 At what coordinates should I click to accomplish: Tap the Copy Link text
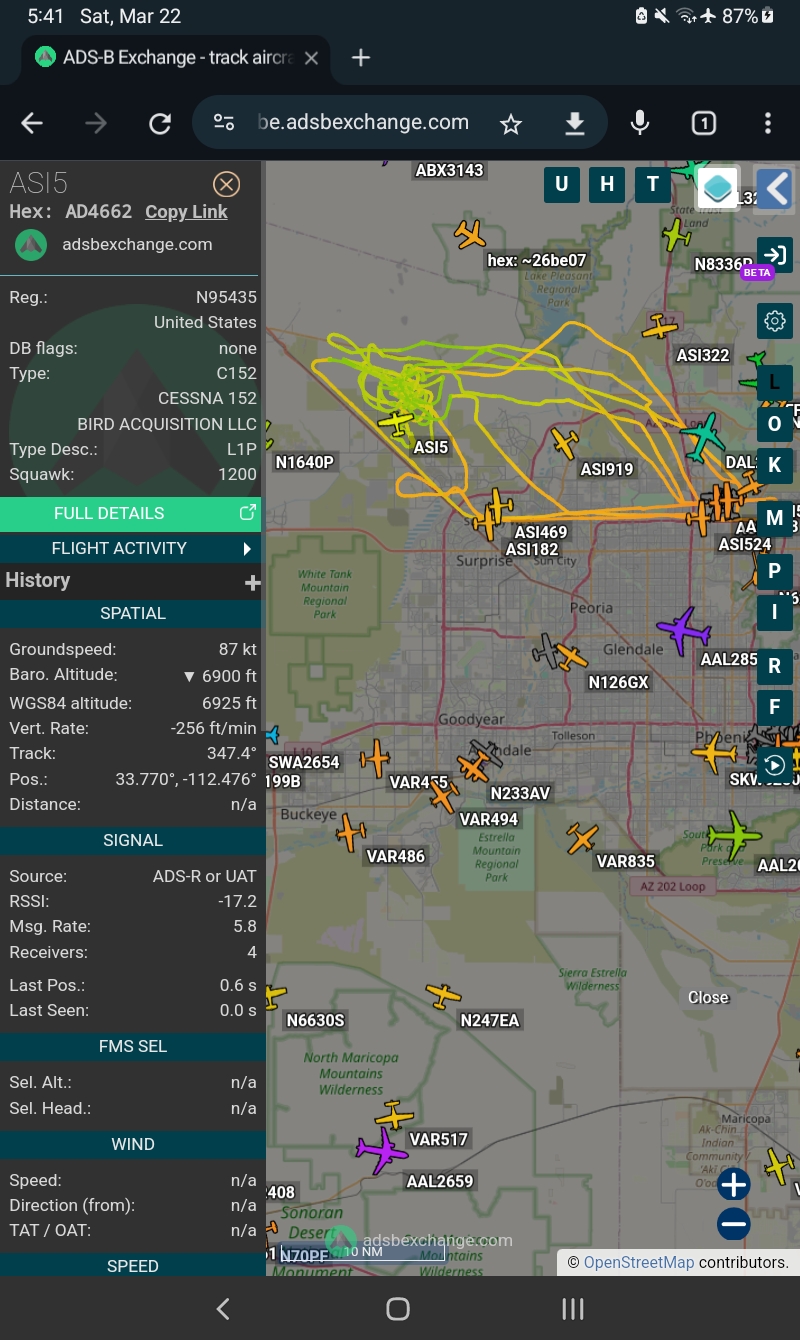(186, 212)
